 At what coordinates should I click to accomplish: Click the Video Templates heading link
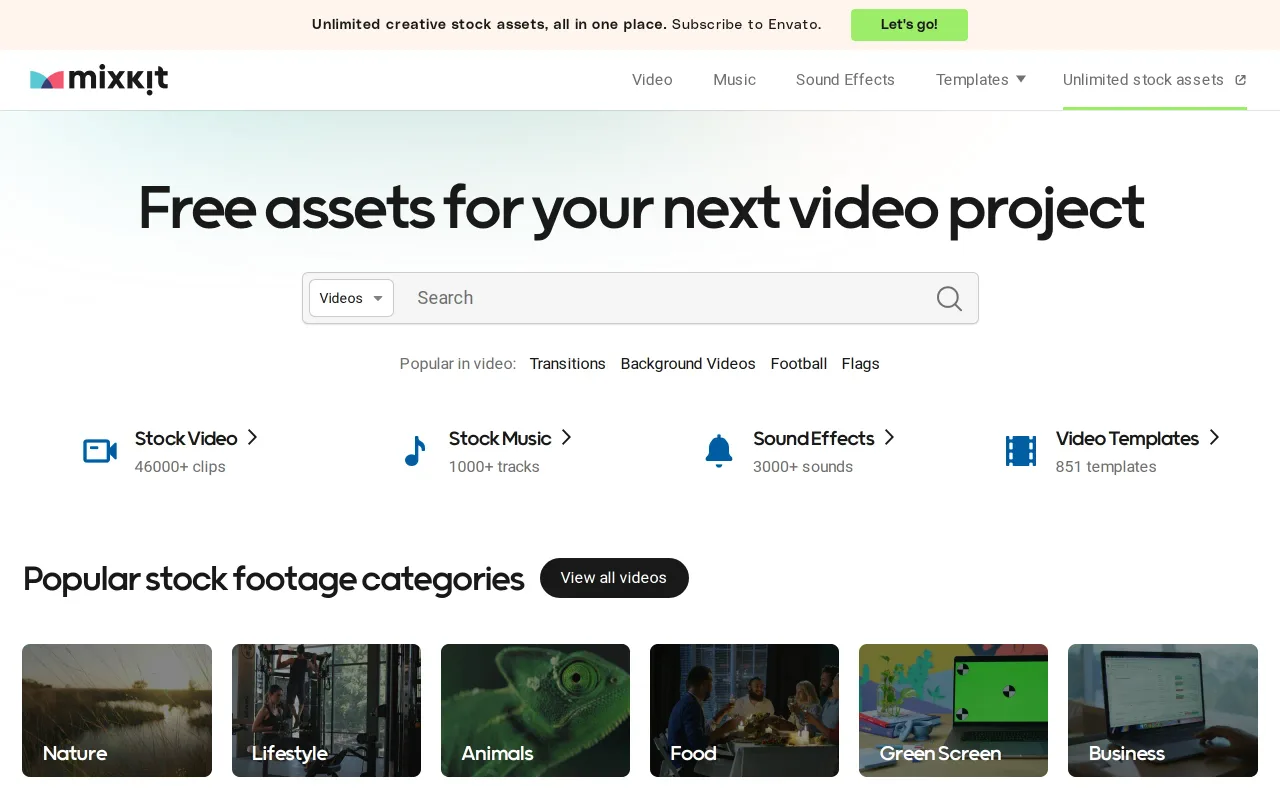1127,438
